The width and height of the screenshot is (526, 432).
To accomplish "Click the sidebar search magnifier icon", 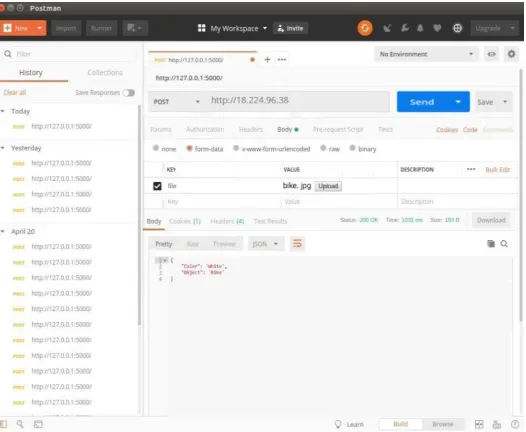I will [8, 54].
